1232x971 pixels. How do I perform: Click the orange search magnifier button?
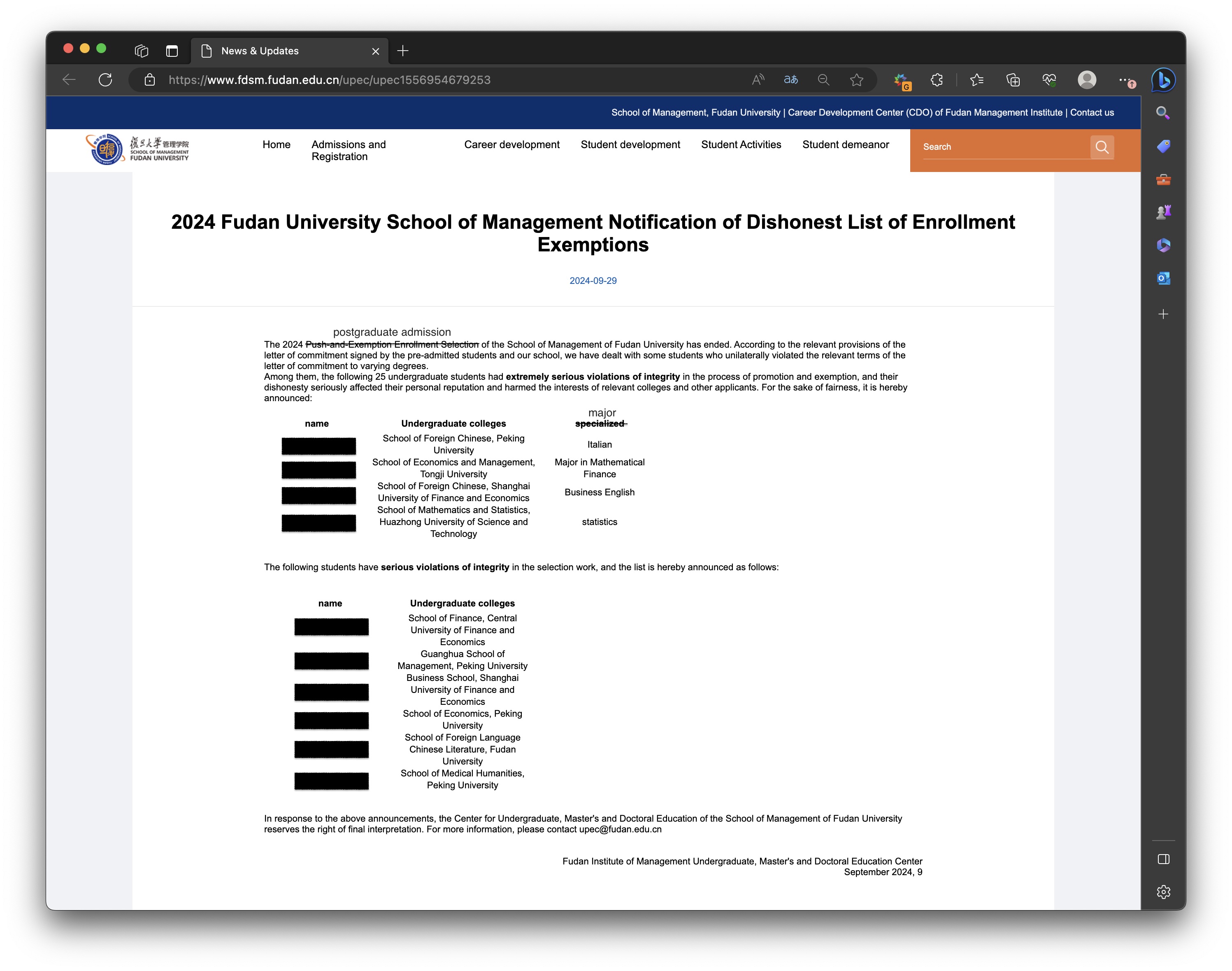pyautogui.click(x=1102, y=146)
